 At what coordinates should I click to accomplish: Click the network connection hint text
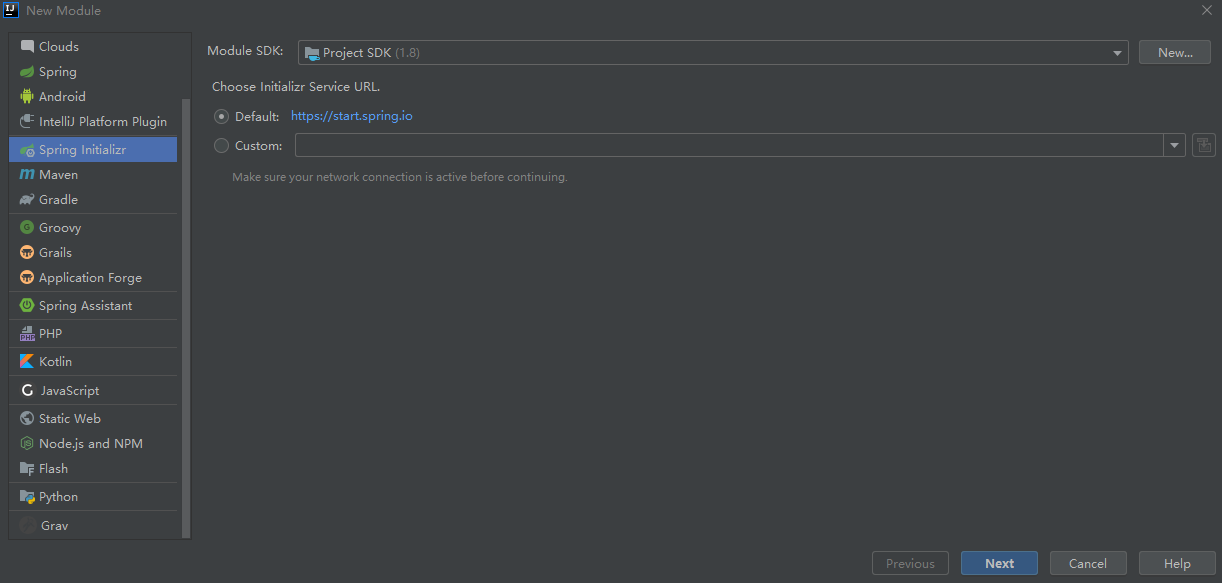(400, 177)
